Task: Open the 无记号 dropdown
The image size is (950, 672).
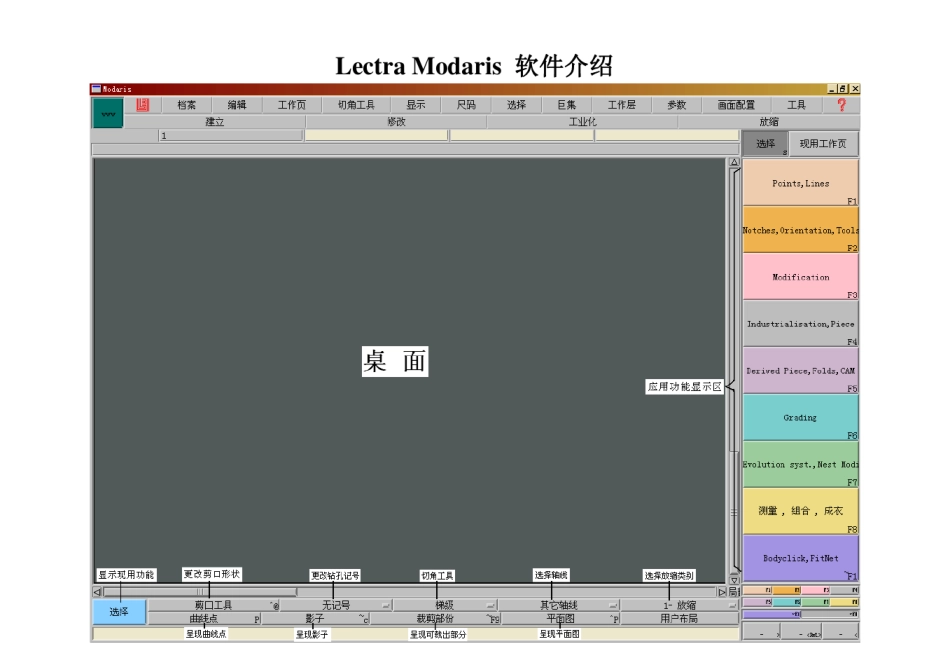Action: [x=336, y=605]
